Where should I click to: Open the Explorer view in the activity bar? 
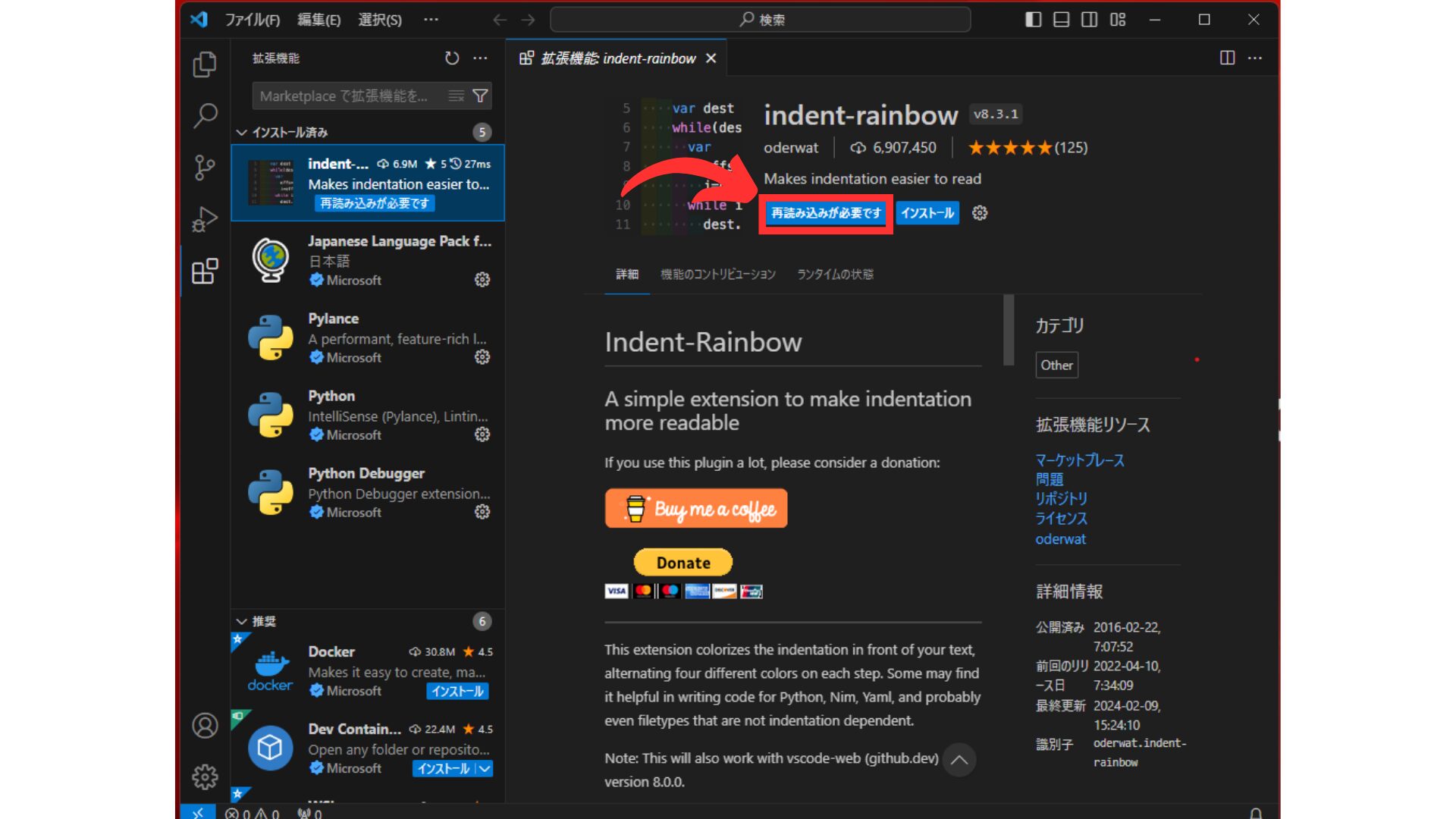204,64
